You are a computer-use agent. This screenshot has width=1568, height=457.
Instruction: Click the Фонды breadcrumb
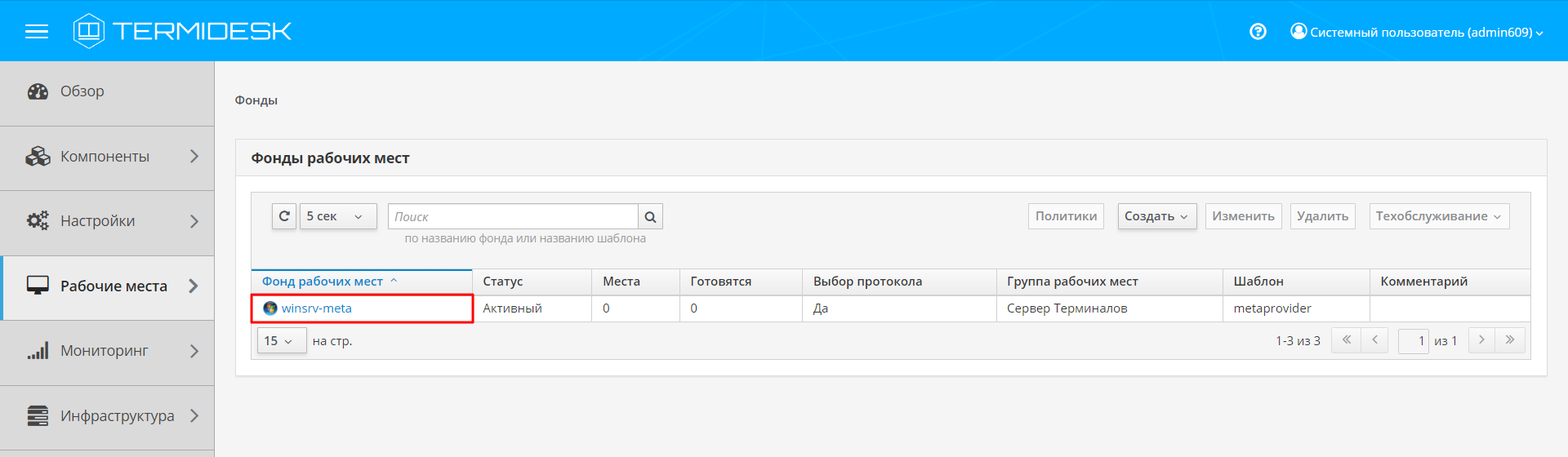tap(256, 100)
